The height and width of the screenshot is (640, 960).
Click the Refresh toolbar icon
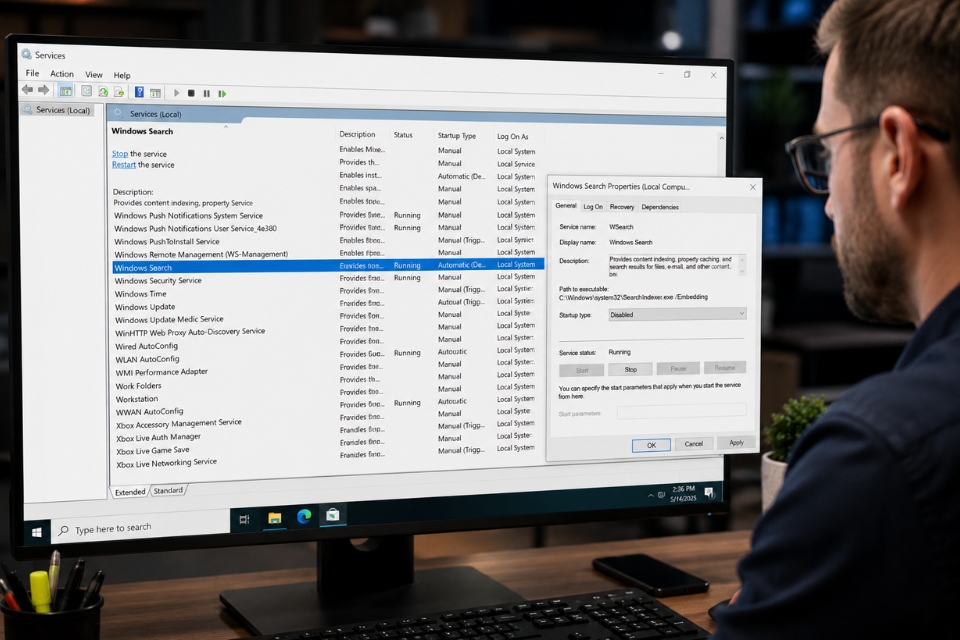(x=103, y=92)
